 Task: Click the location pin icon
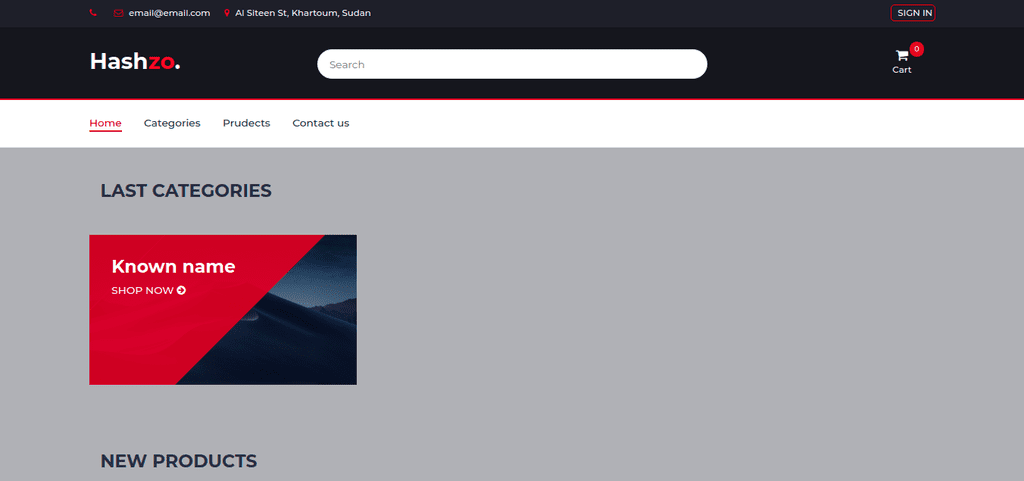227,13
